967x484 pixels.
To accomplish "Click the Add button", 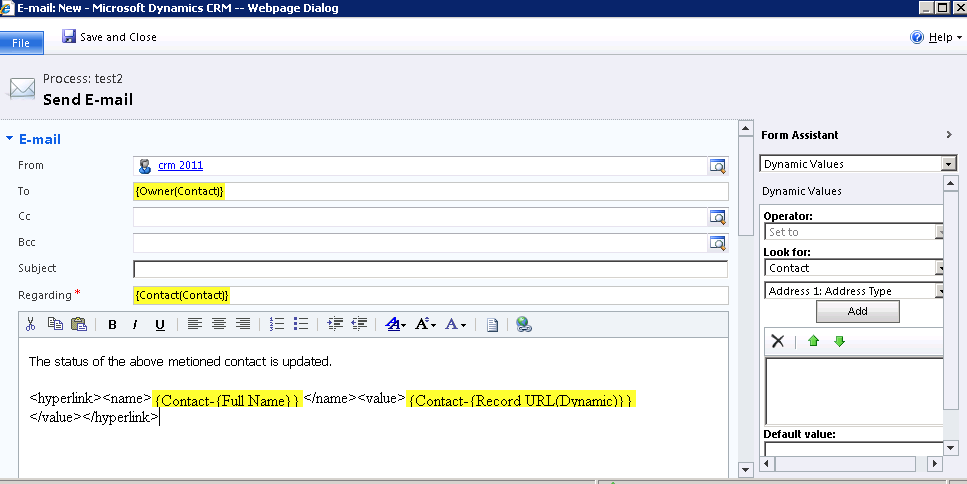I will click(857, 311).
